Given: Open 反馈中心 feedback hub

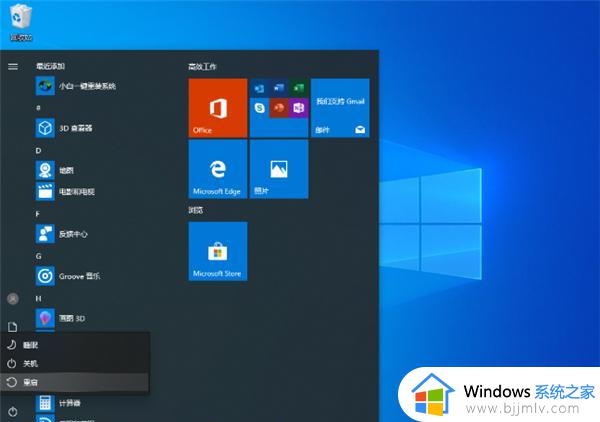Looking at the screenshot, I should coord(62,234).
